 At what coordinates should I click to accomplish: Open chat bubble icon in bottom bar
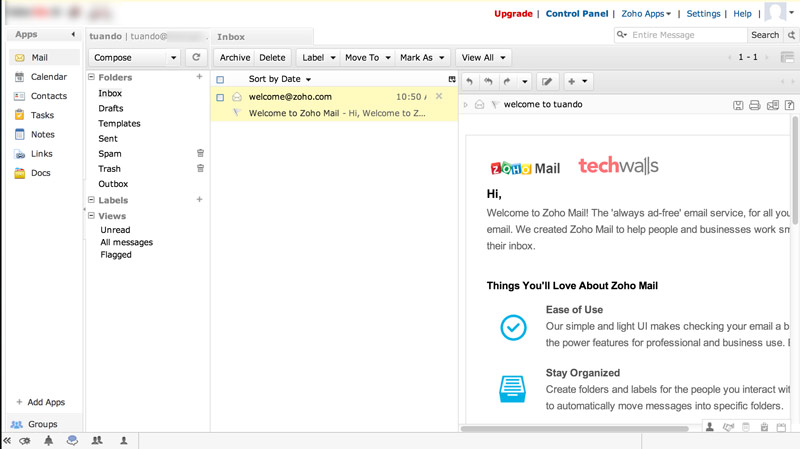pyautogui.click(x=72, y=440)
